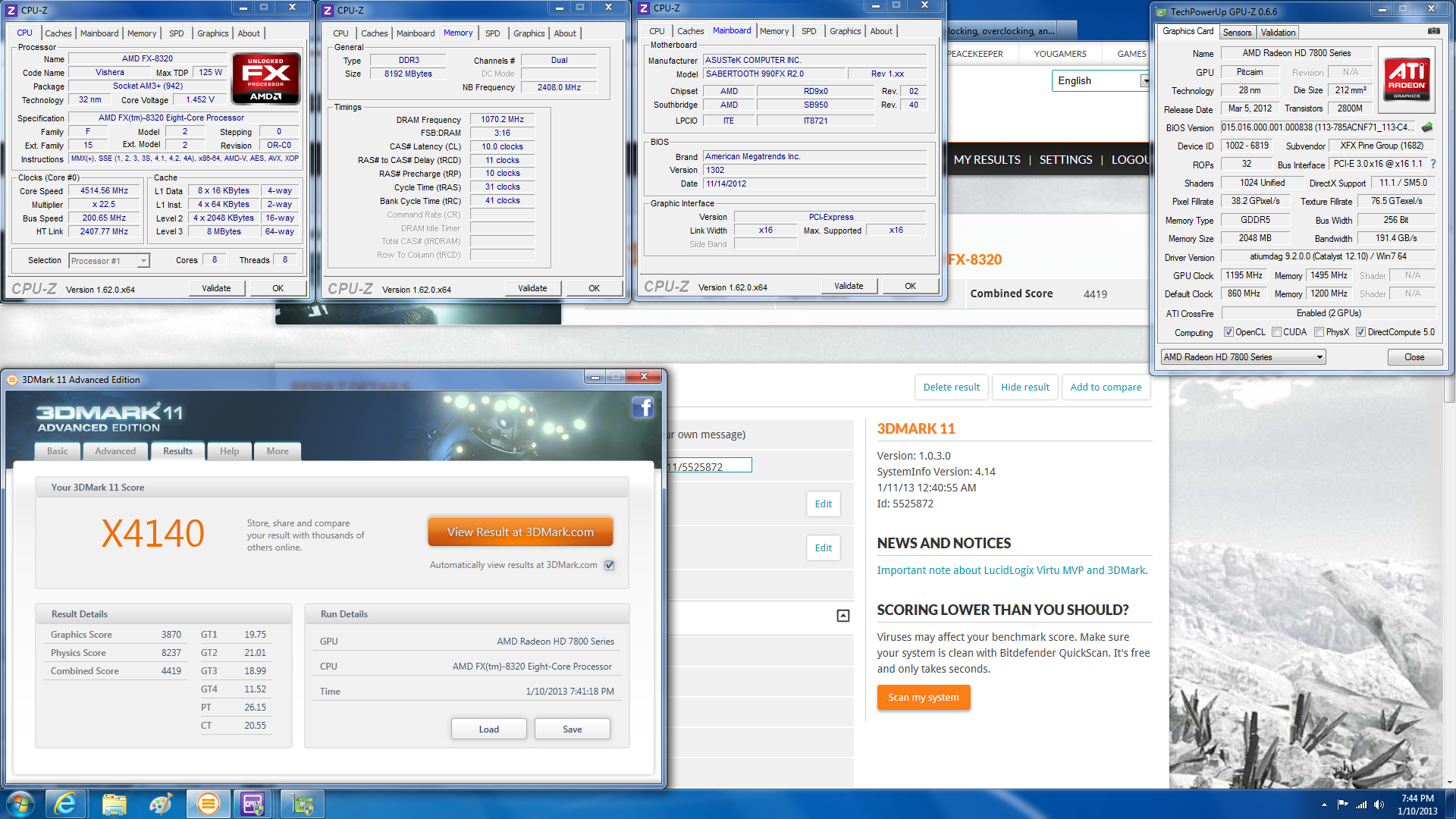The image size is (1456, 819).
Task: Show hidden system tray icons
Action: (1324, 805)
